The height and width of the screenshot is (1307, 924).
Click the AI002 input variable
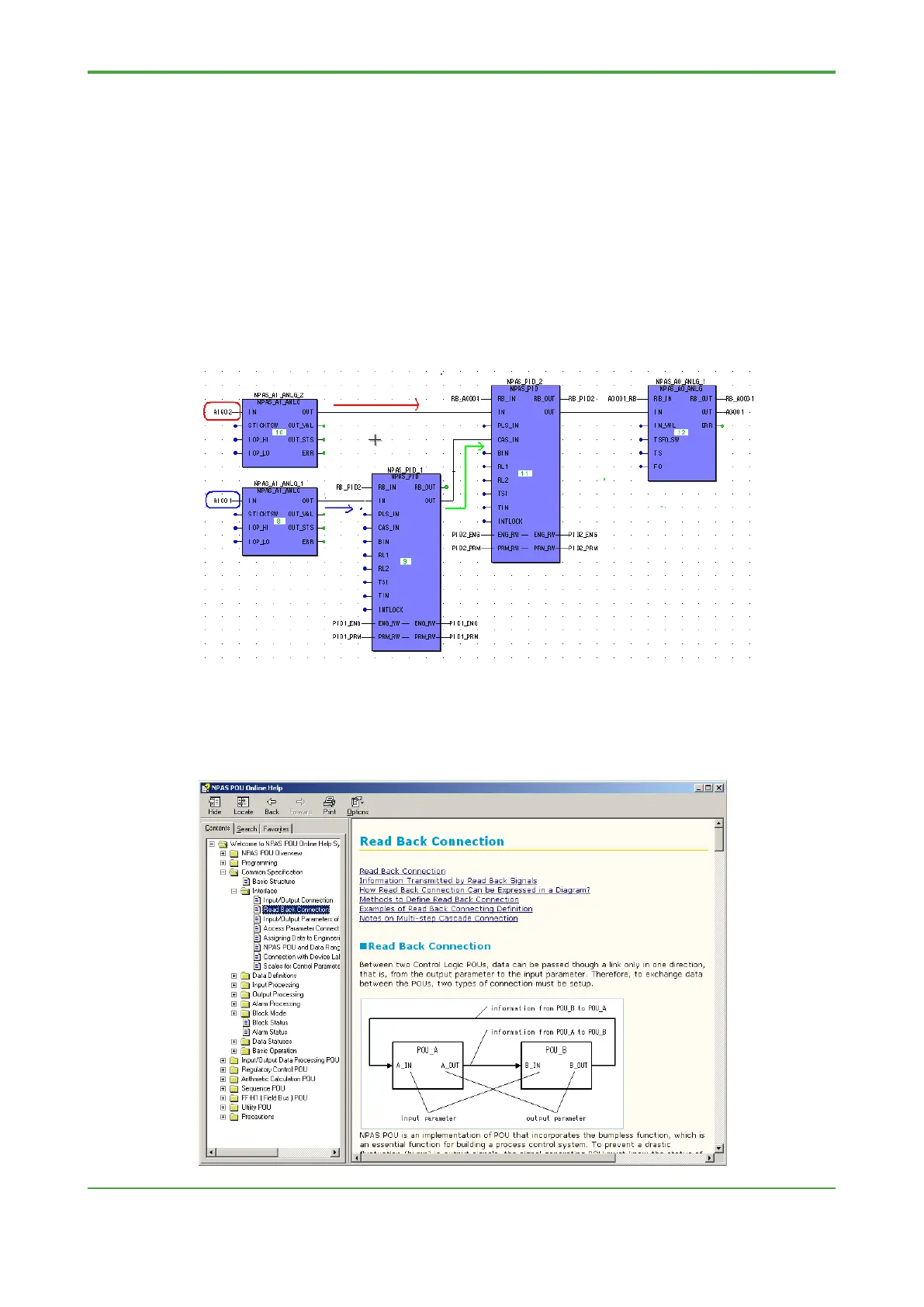(223, 412)
